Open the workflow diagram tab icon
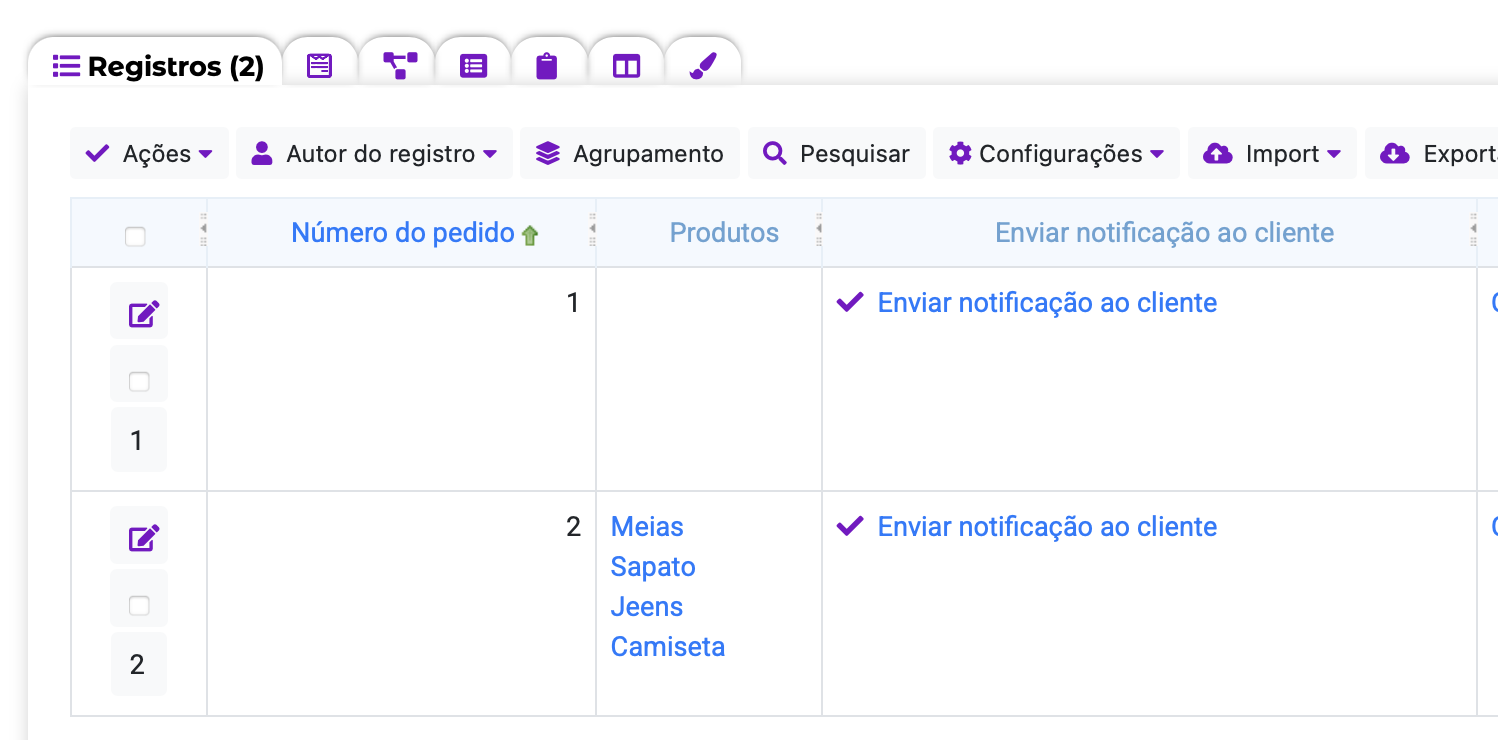This screenshot has width=1498, height=740. 400,67
